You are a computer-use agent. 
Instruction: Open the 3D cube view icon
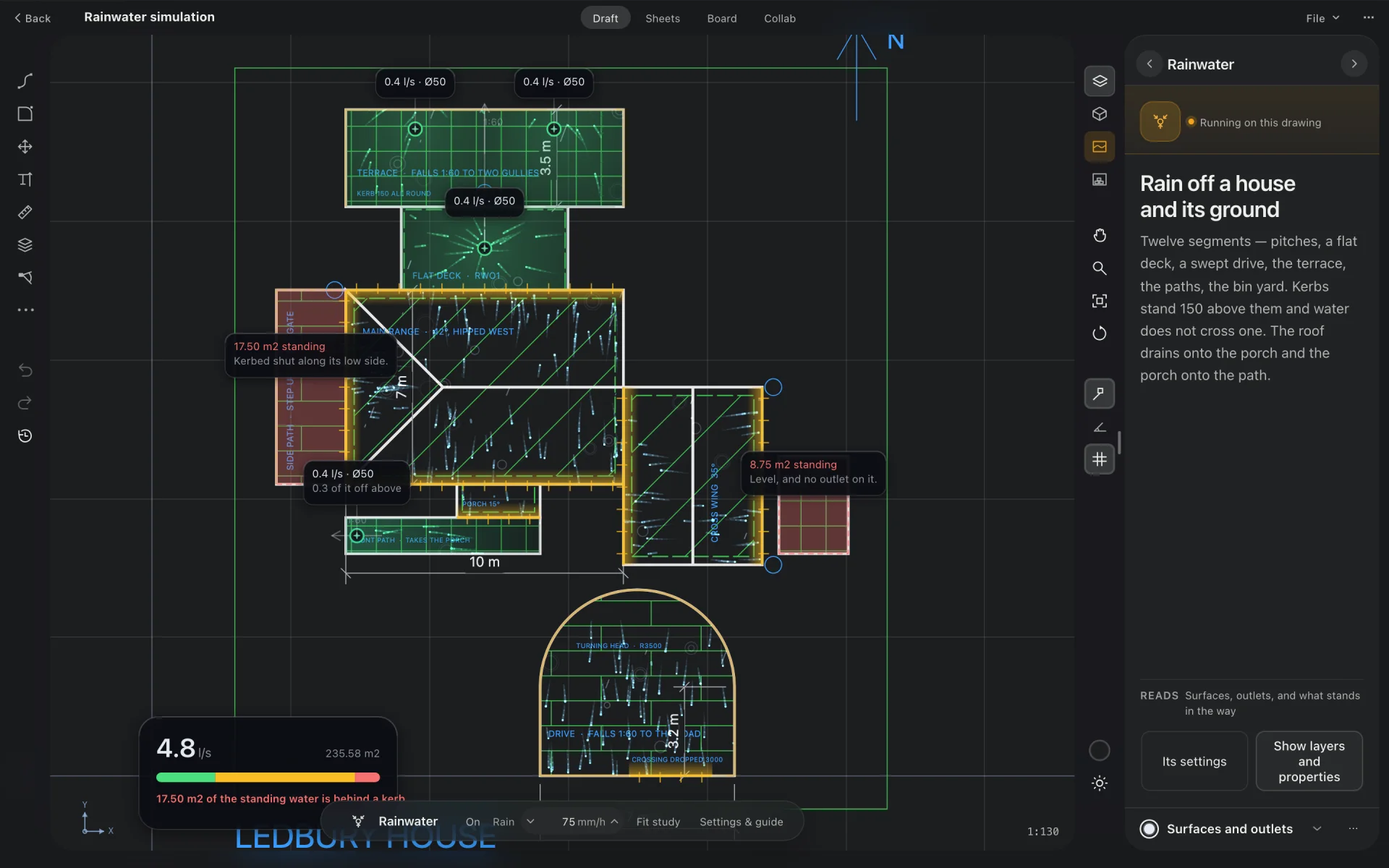click(1099, 114)
